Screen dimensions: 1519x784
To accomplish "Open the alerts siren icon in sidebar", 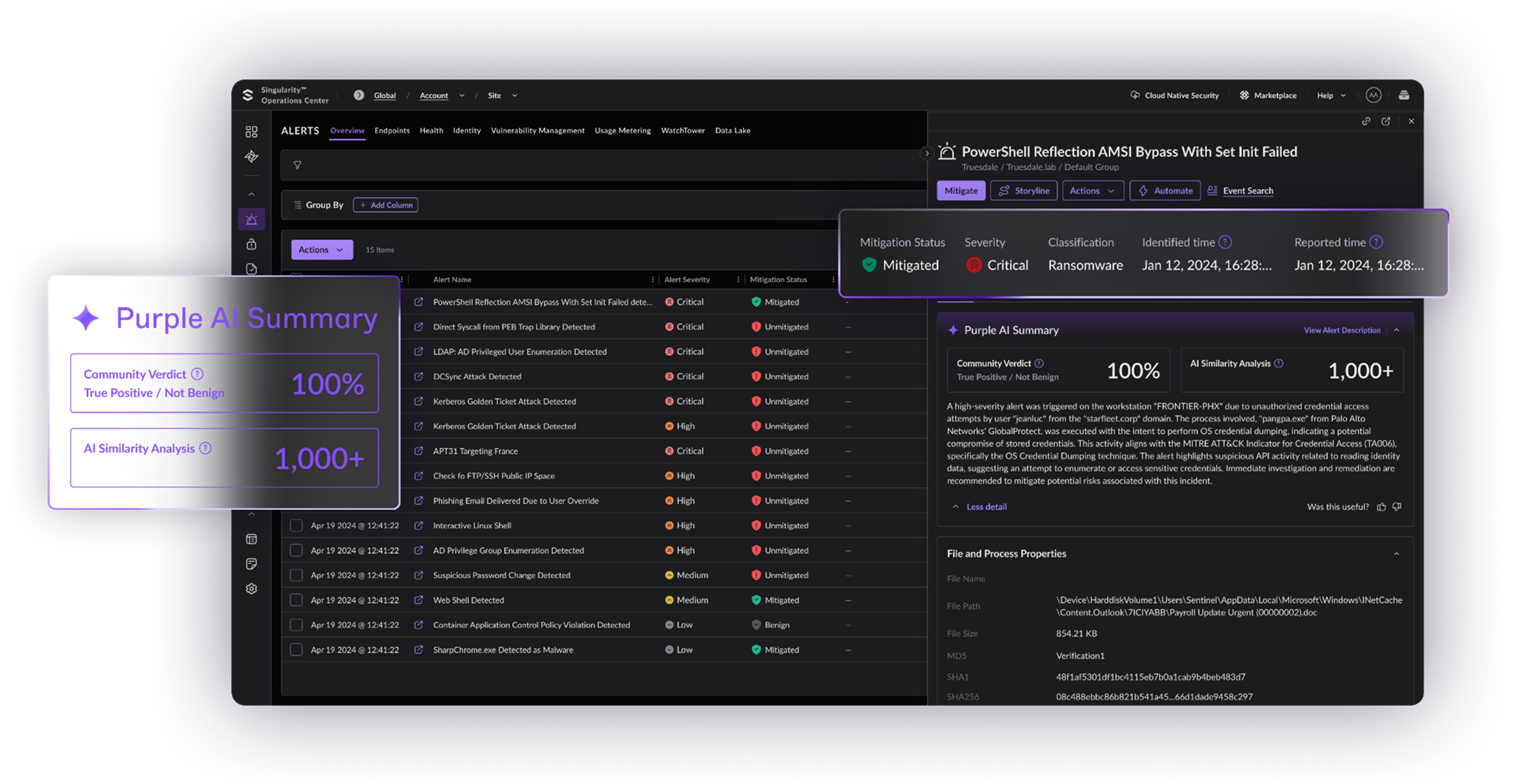I will point(252,219).
